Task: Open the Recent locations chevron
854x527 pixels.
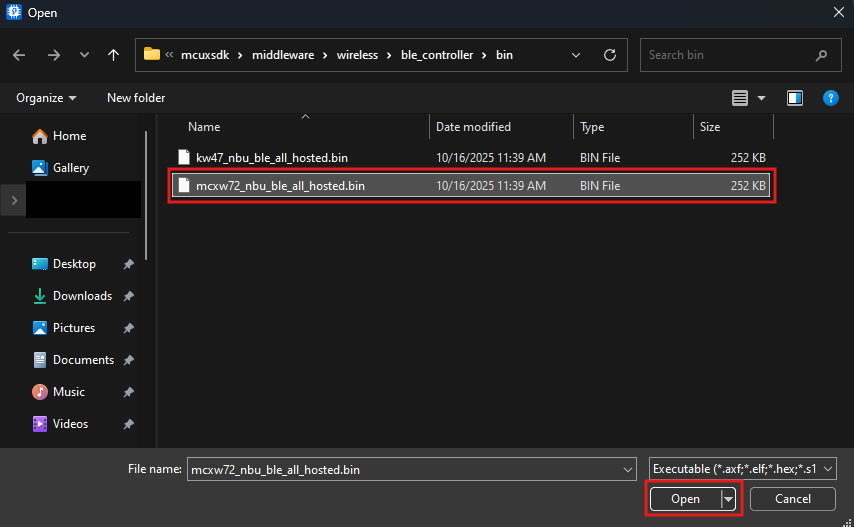Action: tap(84, 55)
